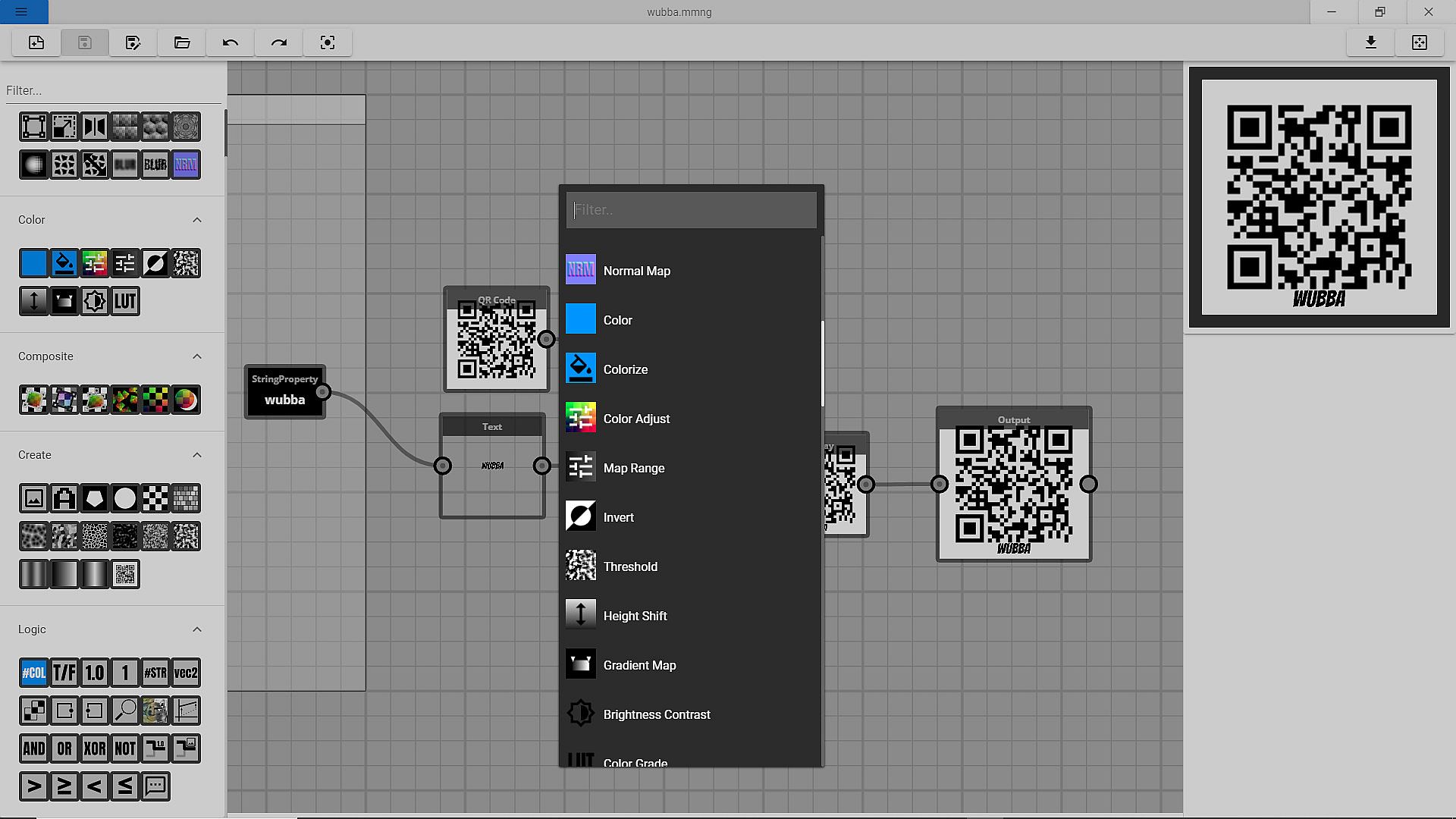Select the LUT node in the Color palette
Viewport: 1456px width, 819px height.
(x=125, y=301)
